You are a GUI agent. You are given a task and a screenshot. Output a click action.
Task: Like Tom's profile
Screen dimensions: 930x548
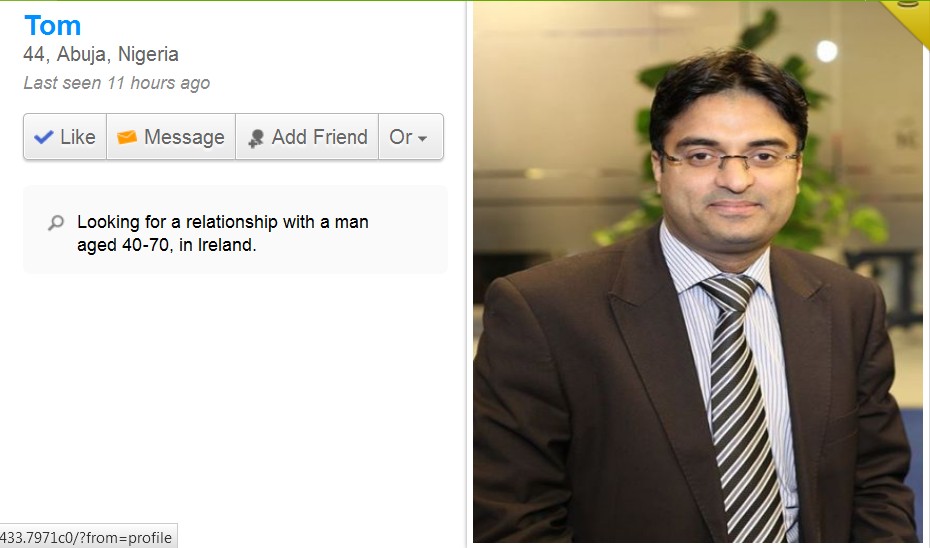click(65, 137)
